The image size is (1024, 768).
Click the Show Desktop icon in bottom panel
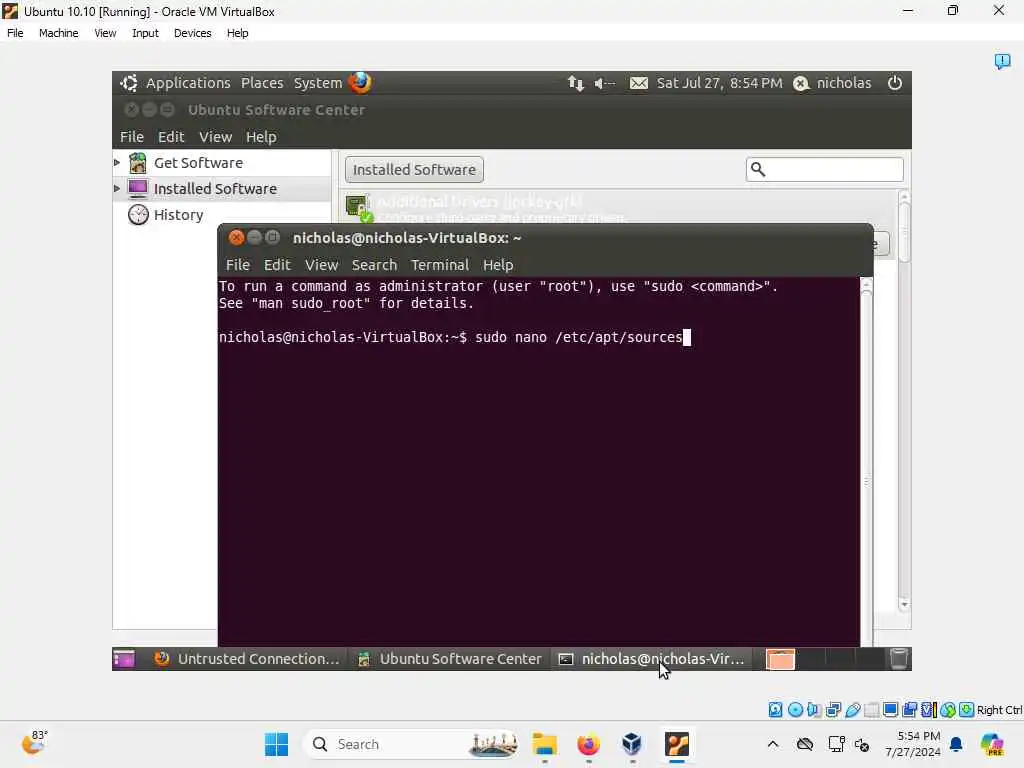[123, 659]
